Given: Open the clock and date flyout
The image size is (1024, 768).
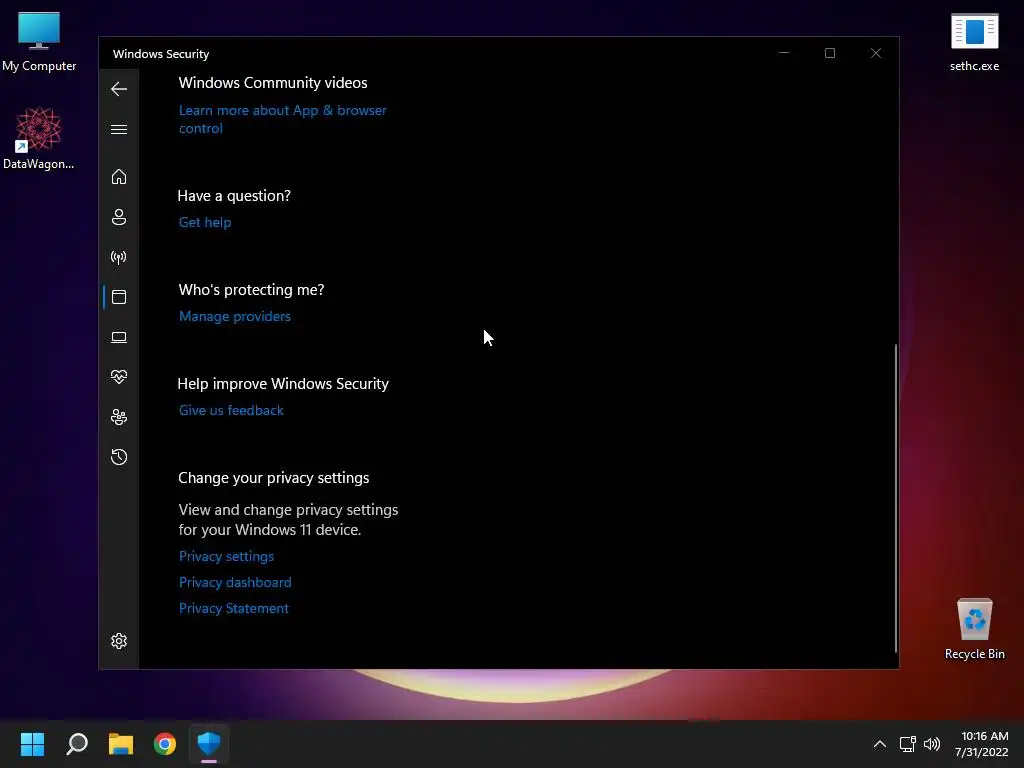Looking at the screenshot, I should point(982,744).
